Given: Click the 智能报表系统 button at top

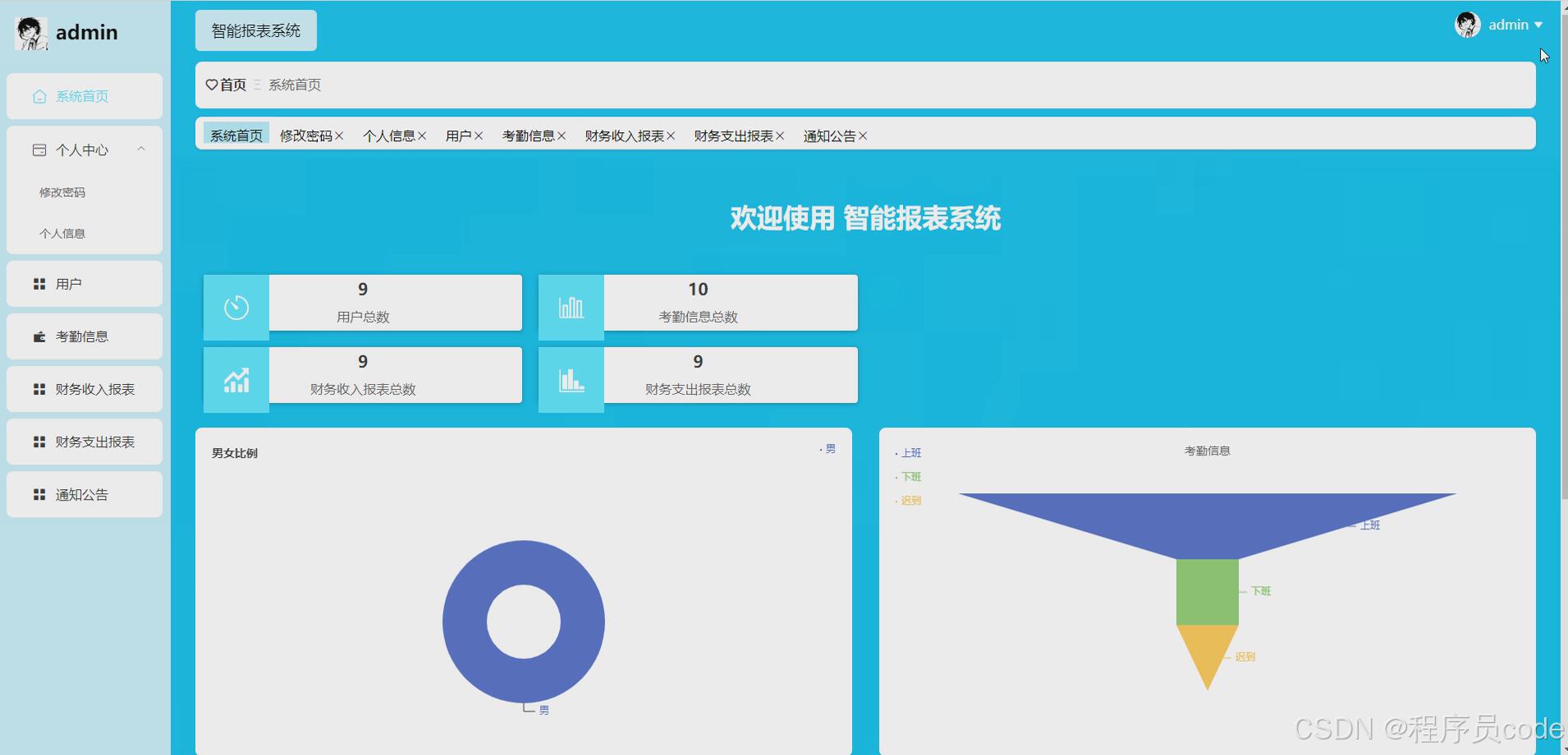Looking at the screenshot, I should pos(255,30).
